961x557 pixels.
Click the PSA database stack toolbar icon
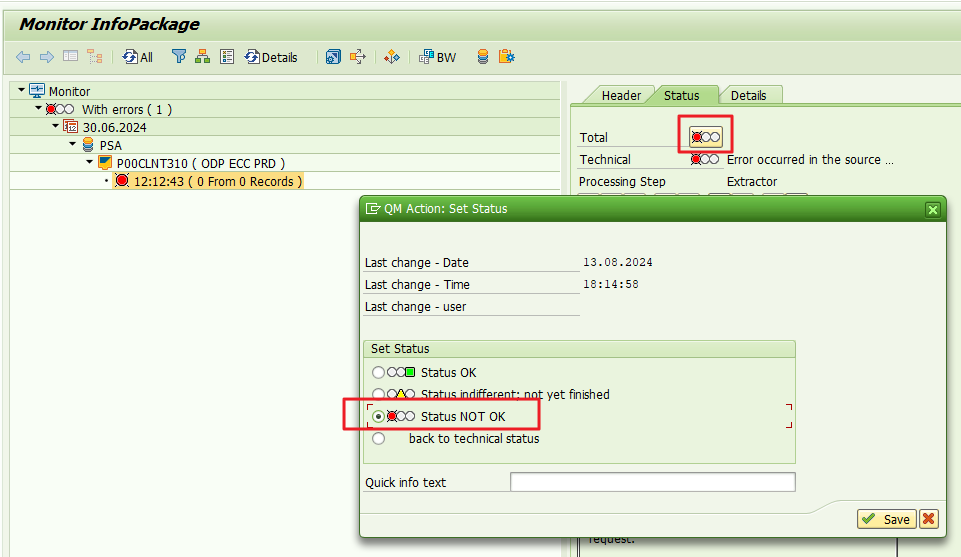[483, 57]
